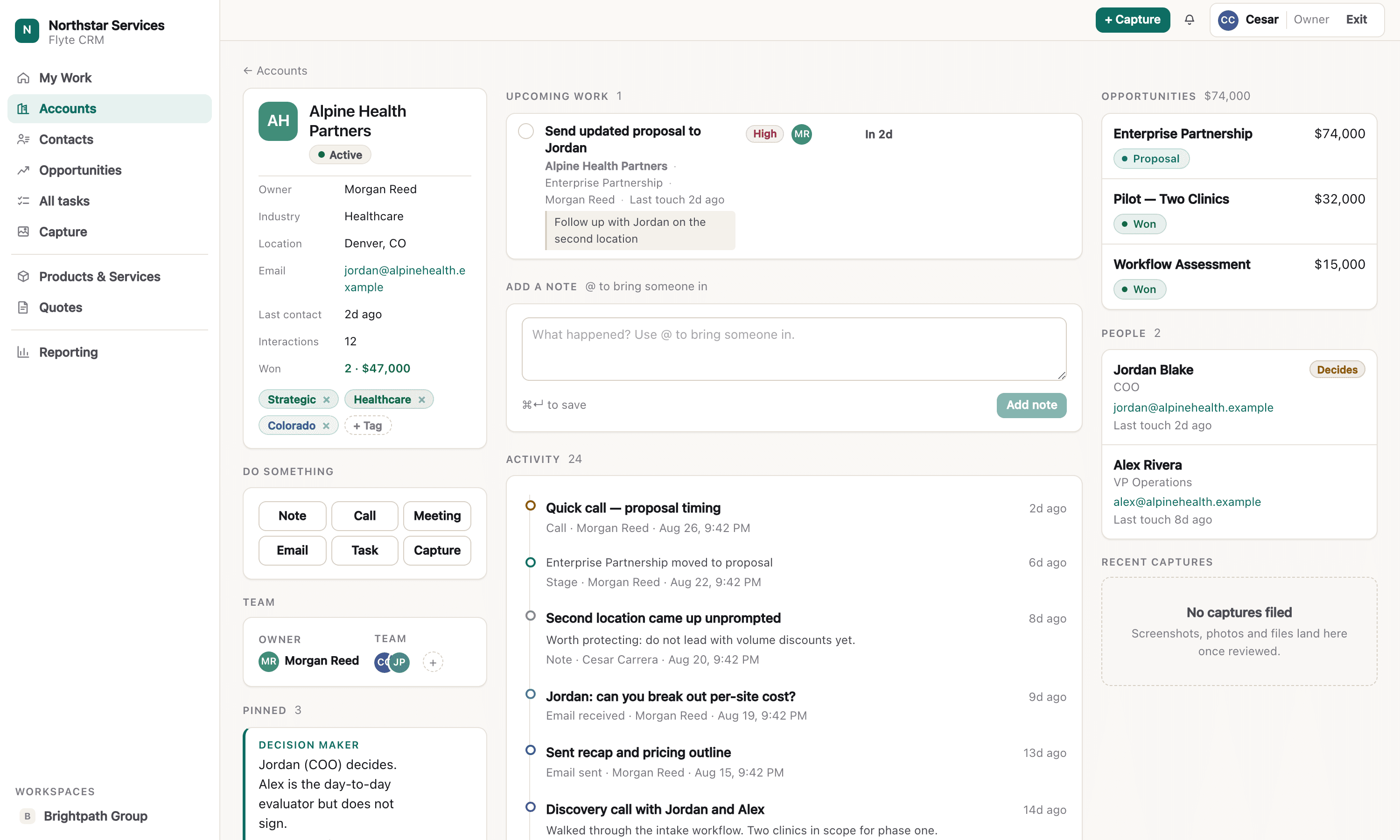Open Contacts in sidebar
Screen dimensions: 1400x840
(x=110, y=139)
